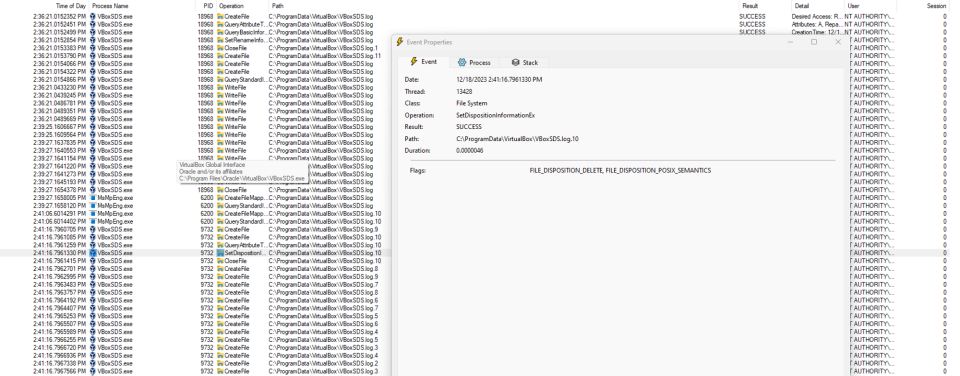Click the FILE_DISPOSITION_DELETE flags value
960x376 pixels.
(x=620, y=171)
